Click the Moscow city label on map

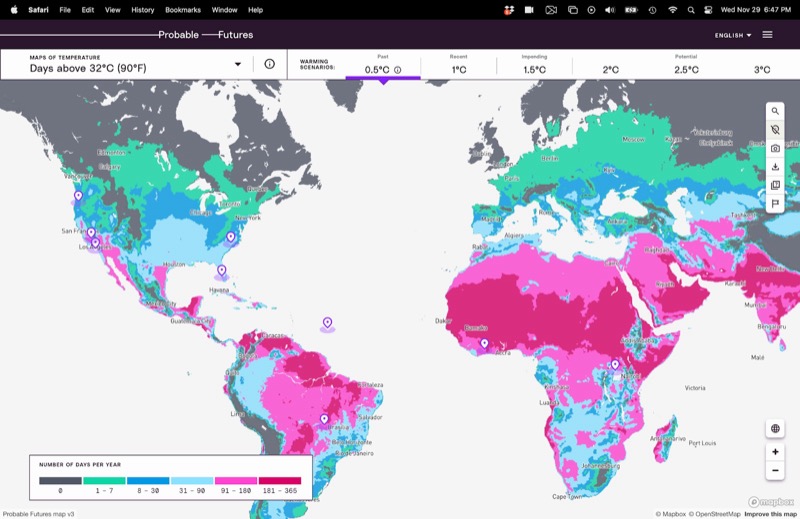[633, 139]
